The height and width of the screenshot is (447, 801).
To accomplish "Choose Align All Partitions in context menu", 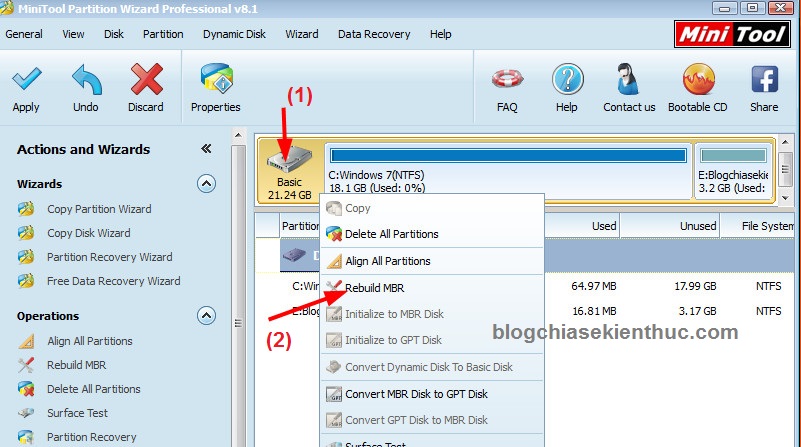I will click(432, 261).
